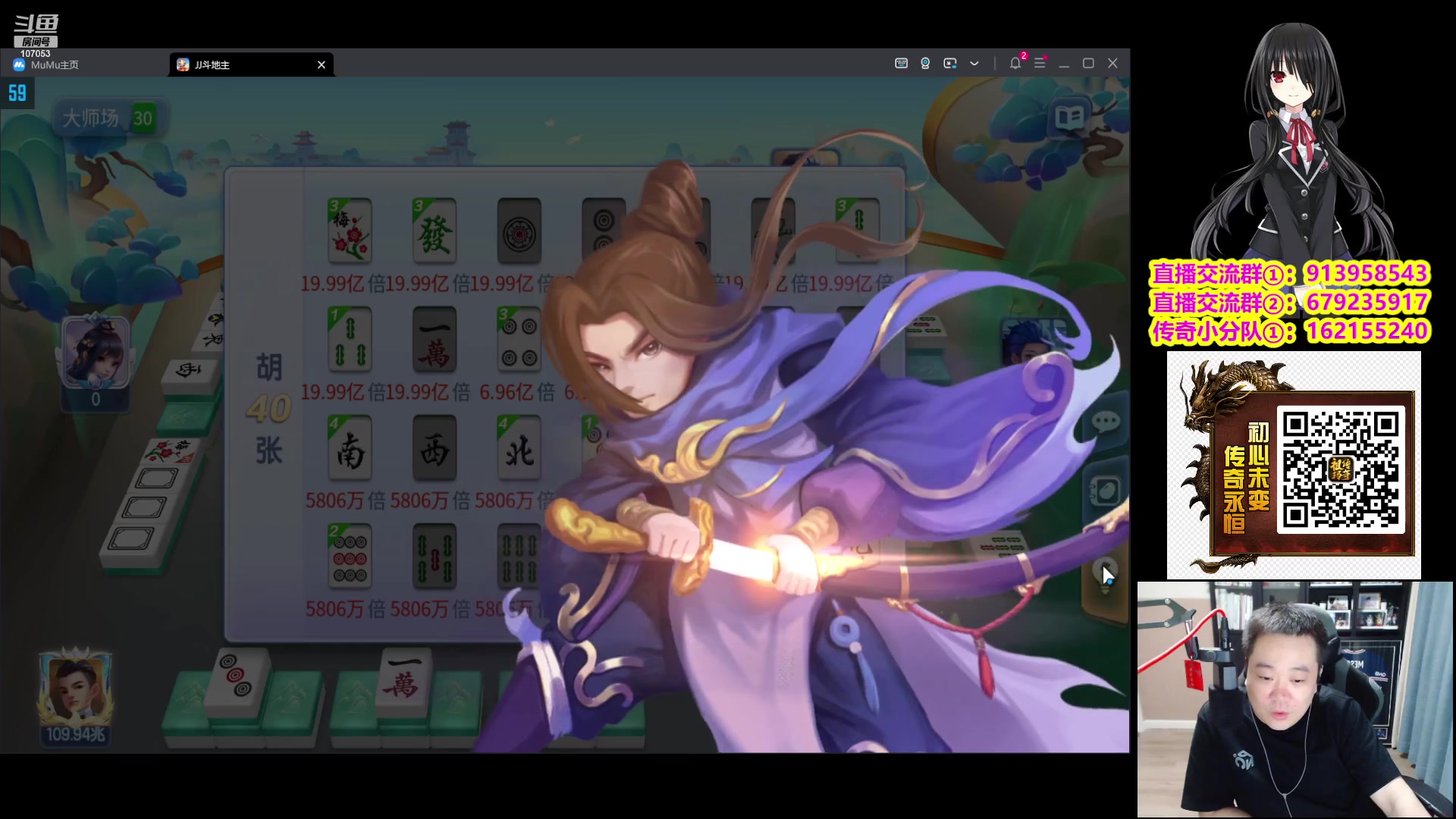Click the QR code in the stream overlay
Viewport: 1456px width, 819px height.
tap(1341, 468)
